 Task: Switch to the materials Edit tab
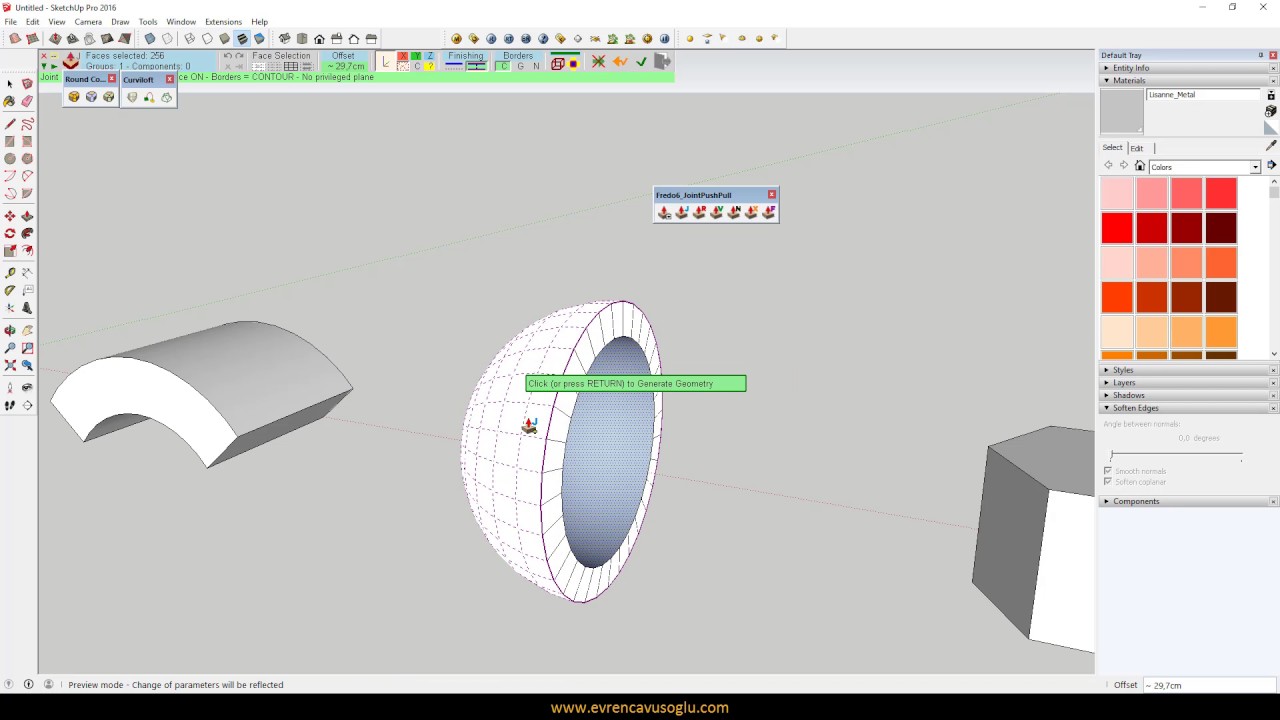(x=1137, y=148)
